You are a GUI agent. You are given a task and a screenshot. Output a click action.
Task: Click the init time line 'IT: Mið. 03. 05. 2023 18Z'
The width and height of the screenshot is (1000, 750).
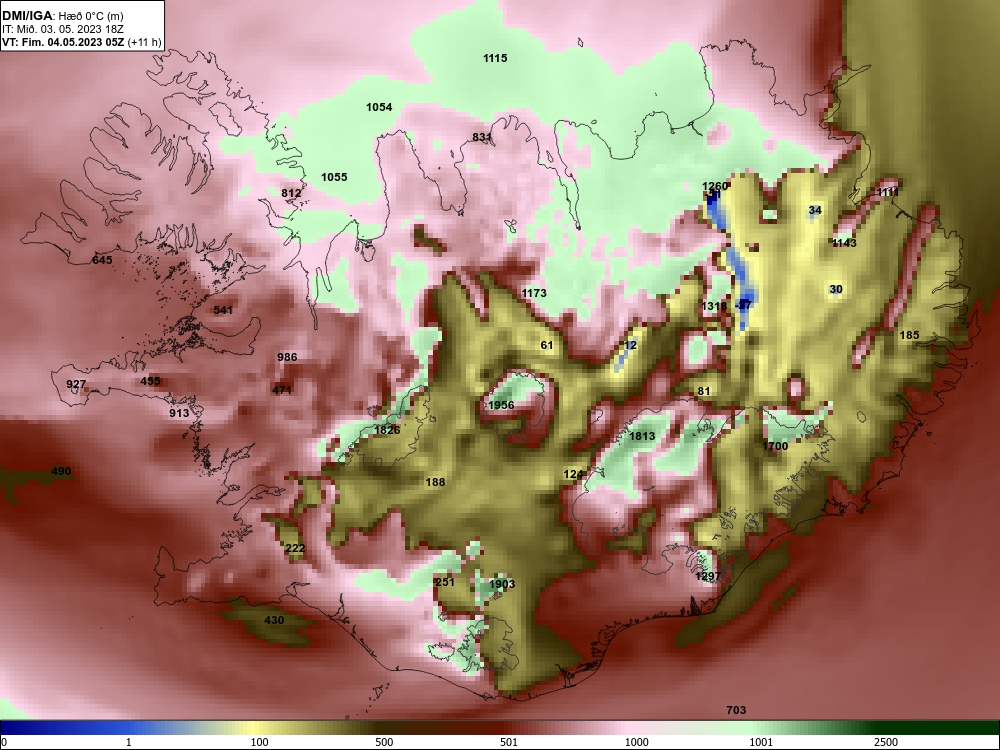[62, 29]
